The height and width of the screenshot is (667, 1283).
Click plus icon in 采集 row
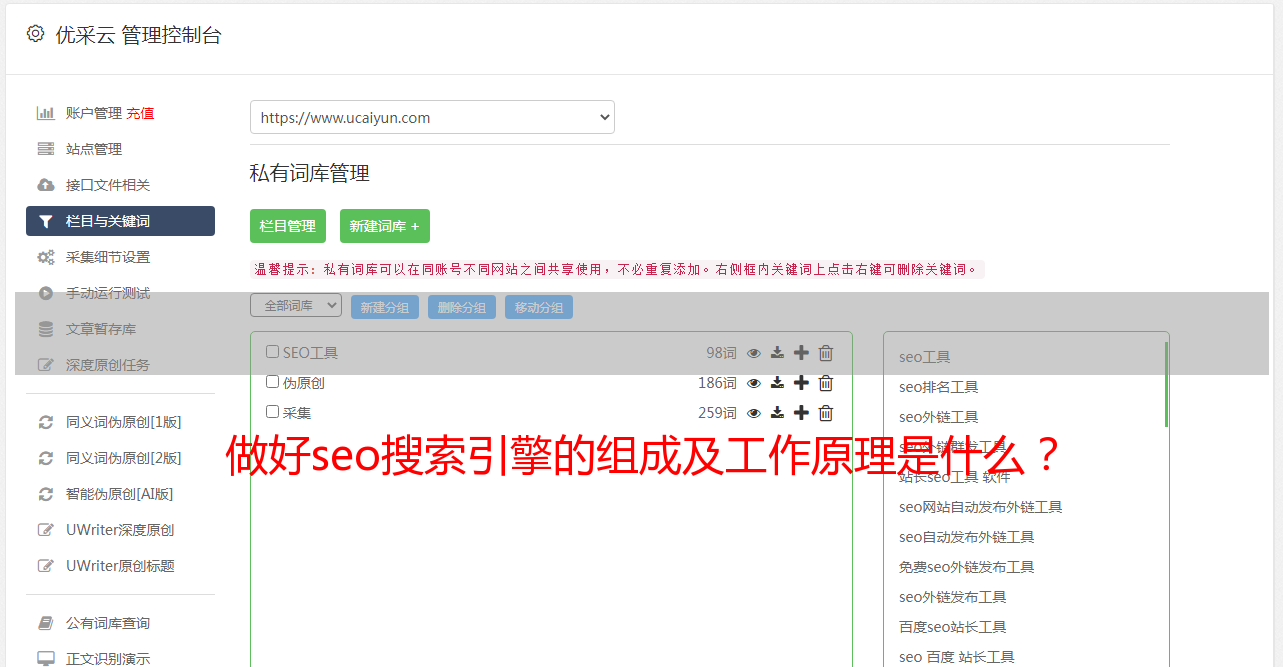(x=801, y=413)
